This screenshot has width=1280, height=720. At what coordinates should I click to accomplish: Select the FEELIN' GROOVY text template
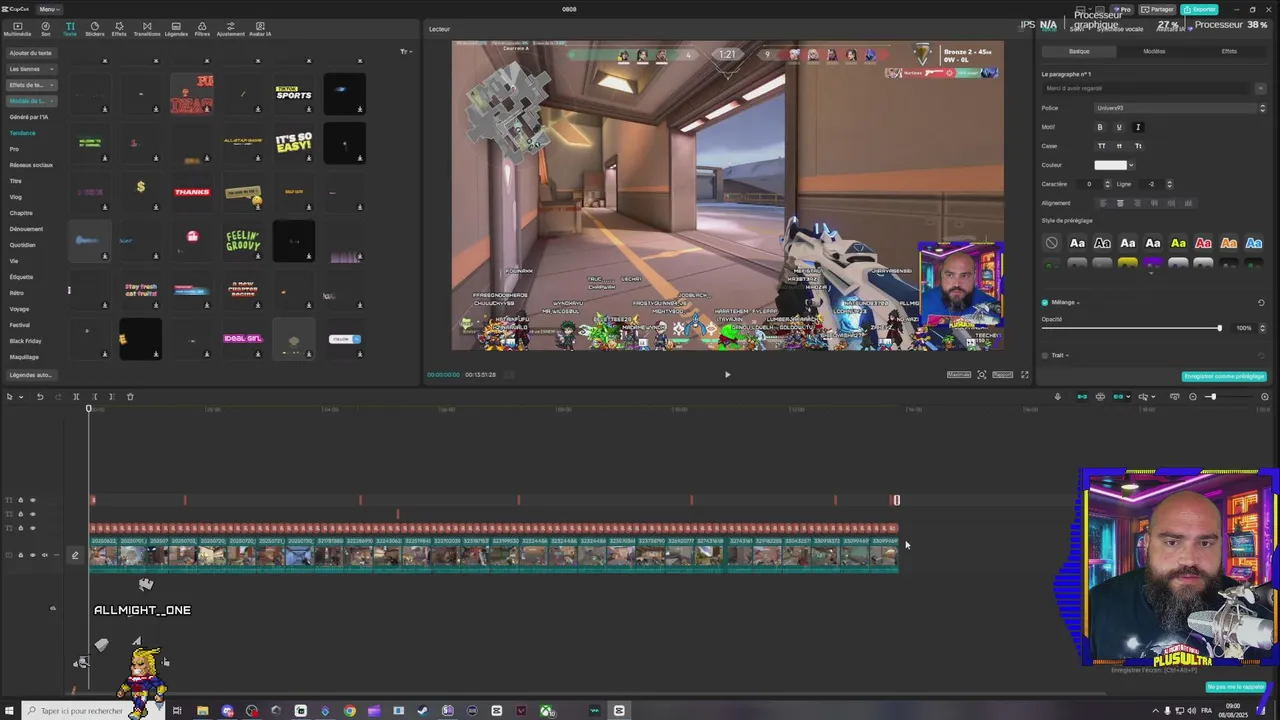coord(243,241)
